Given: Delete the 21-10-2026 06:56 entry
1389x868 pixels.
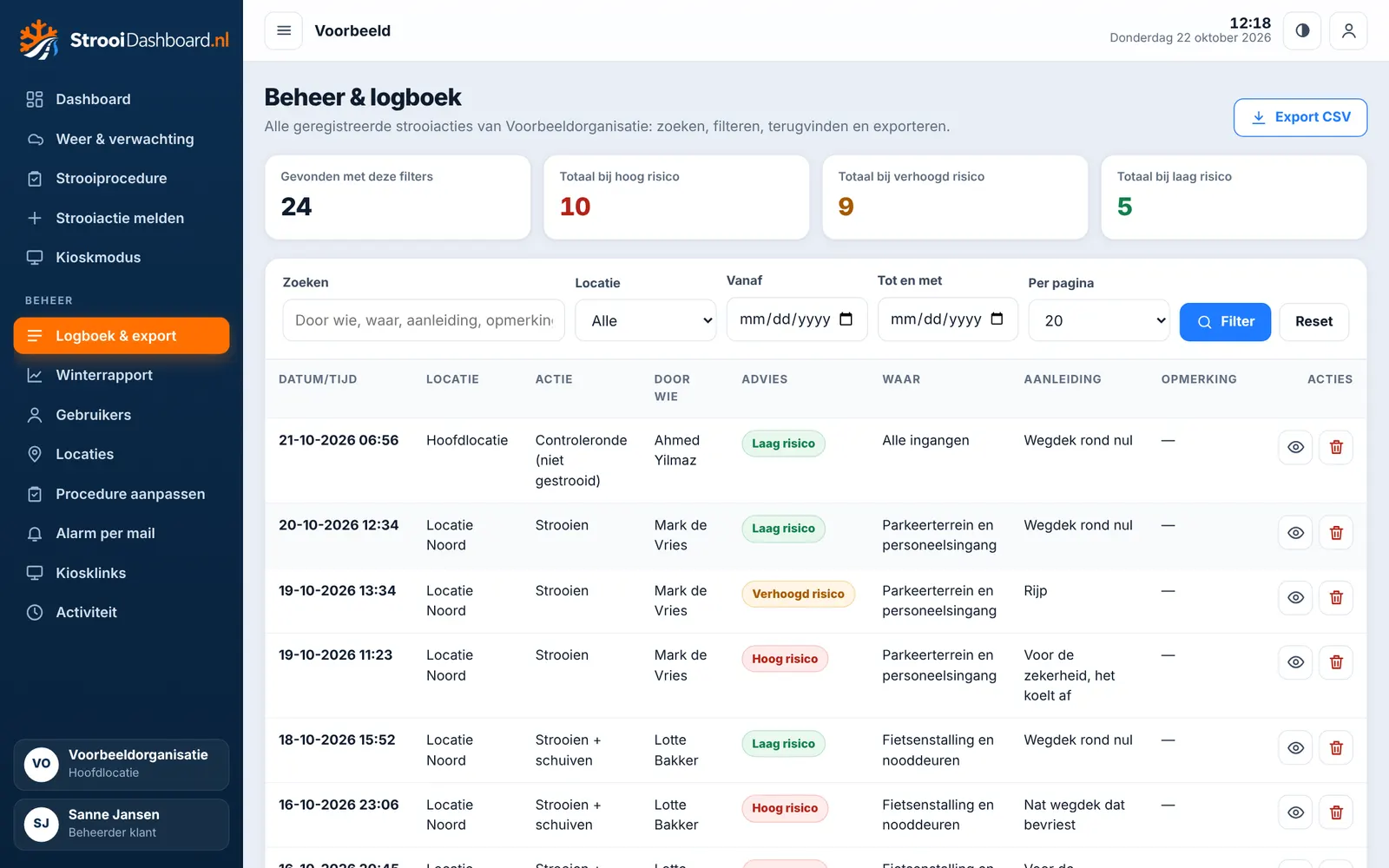Looking at the screenshot, I should coord(1336,447).
